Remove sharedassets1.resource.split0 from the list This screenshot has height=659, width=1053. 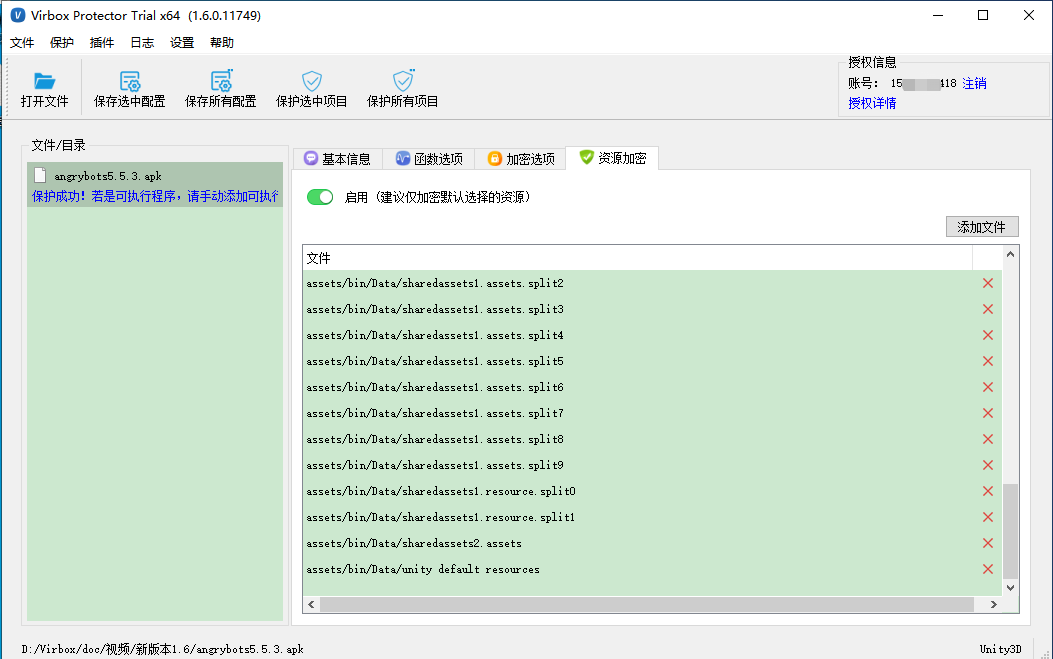click(988, 491)
